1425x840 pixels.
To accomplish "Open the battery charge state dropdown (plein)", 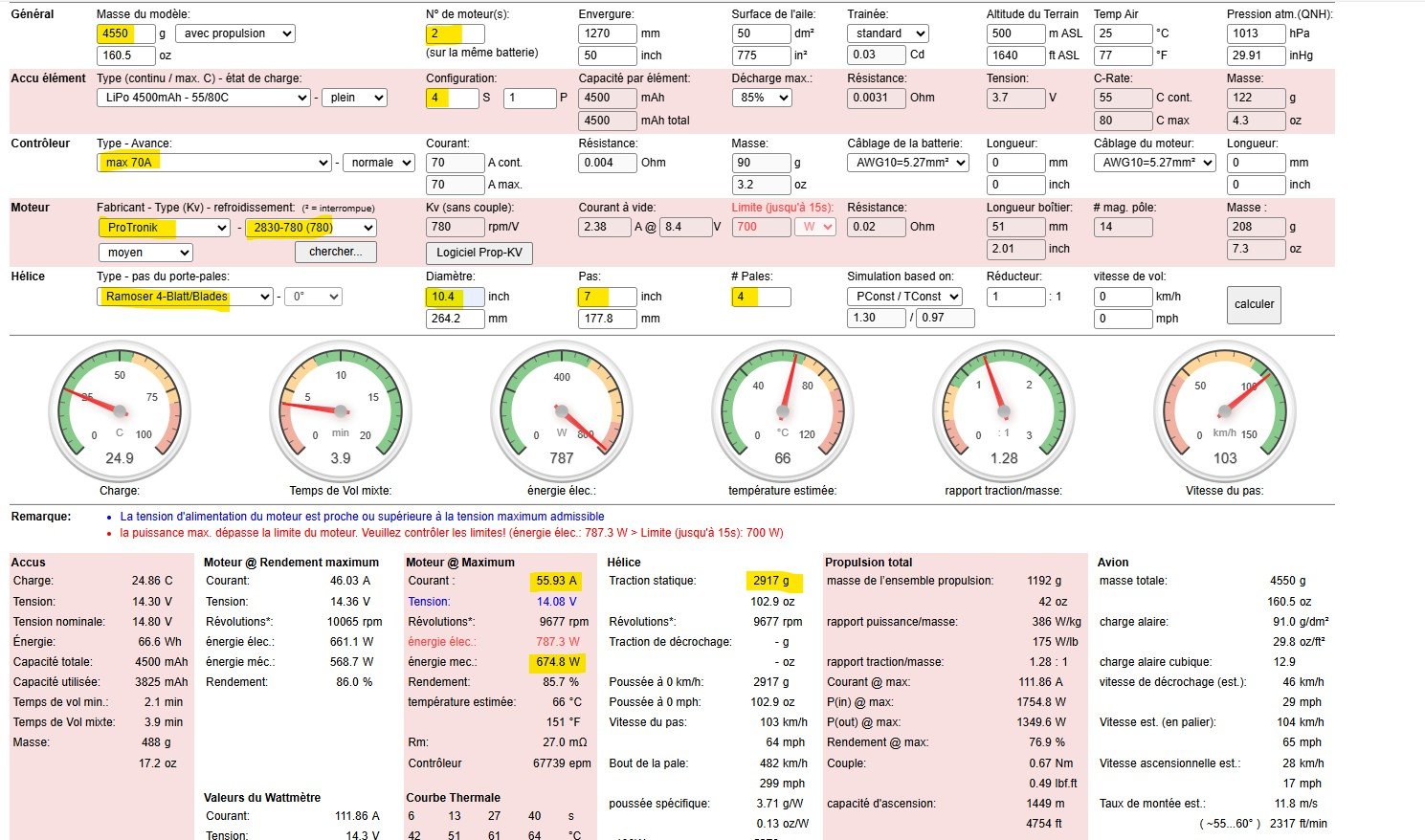I will 353,98.
